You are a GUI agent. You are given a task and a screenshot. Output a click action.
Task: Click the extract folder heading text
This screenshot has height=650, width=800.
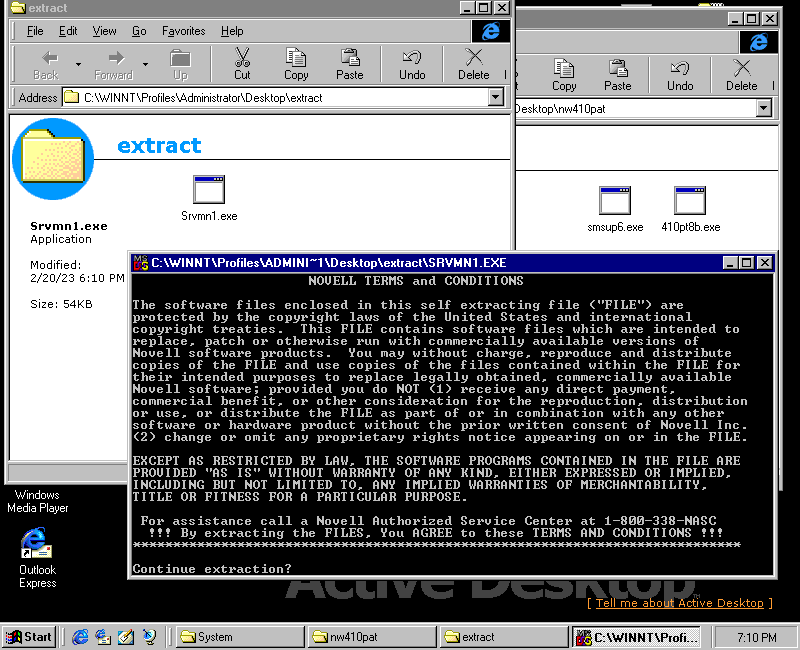[x=159, y=146]
